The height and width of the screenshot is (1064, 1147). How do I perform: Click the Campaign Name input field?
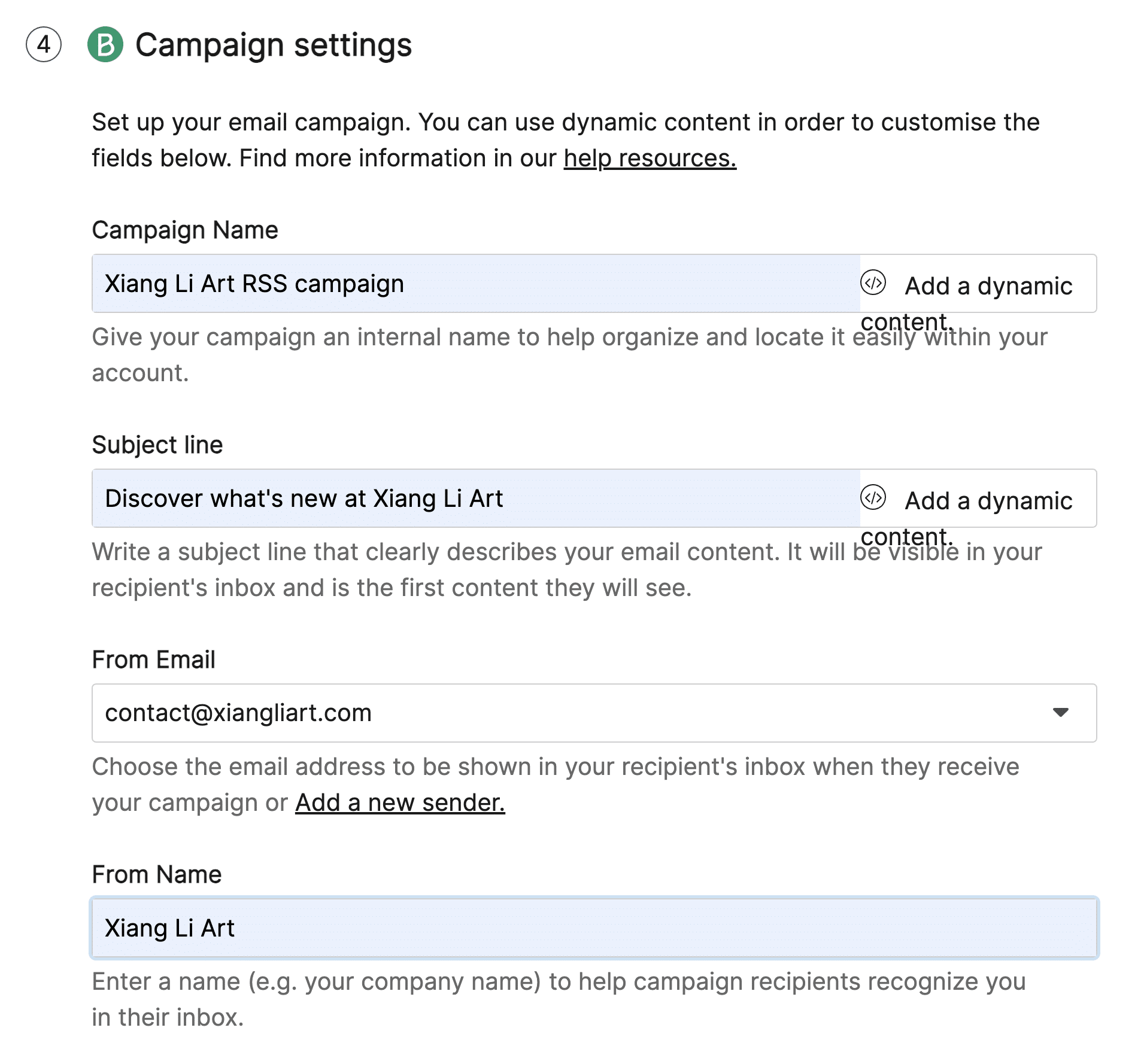point(476,284)
